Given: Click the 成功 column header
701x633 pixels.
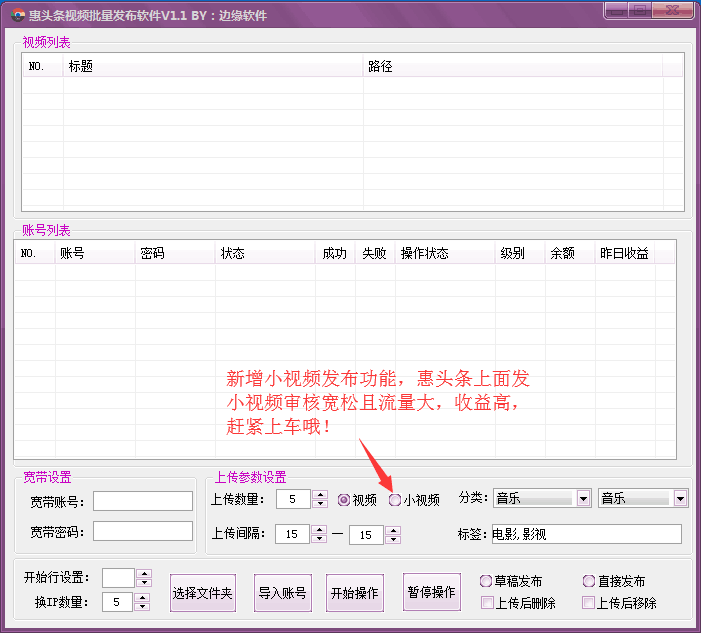Looking at the screenshot, I should pos(335,253).
